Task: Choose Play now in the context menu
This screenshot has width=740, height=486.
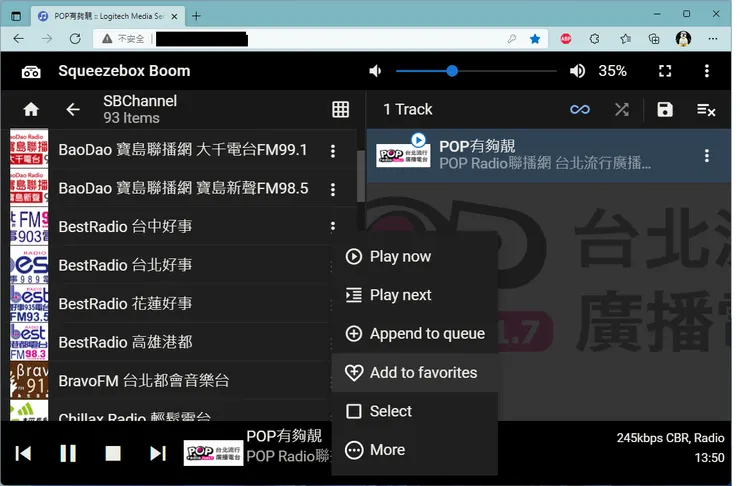Action: [x=415, y=257]
